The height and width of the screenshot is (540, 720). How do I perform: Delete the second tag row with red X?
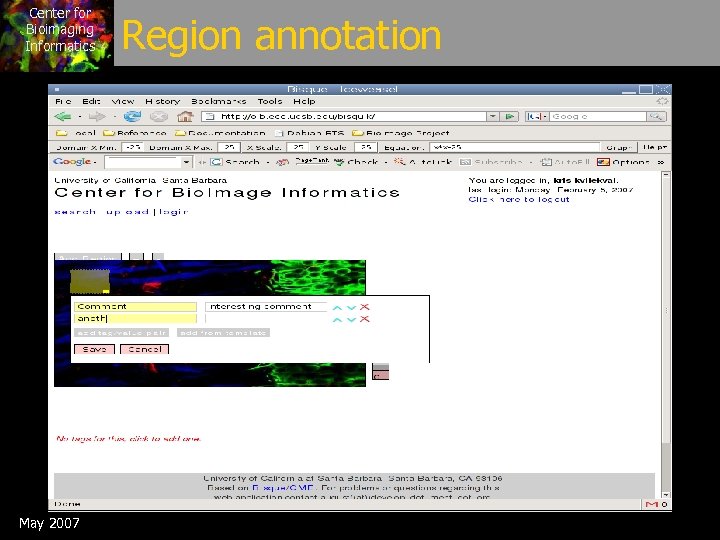pyautogui.click(x=365, y=319)
